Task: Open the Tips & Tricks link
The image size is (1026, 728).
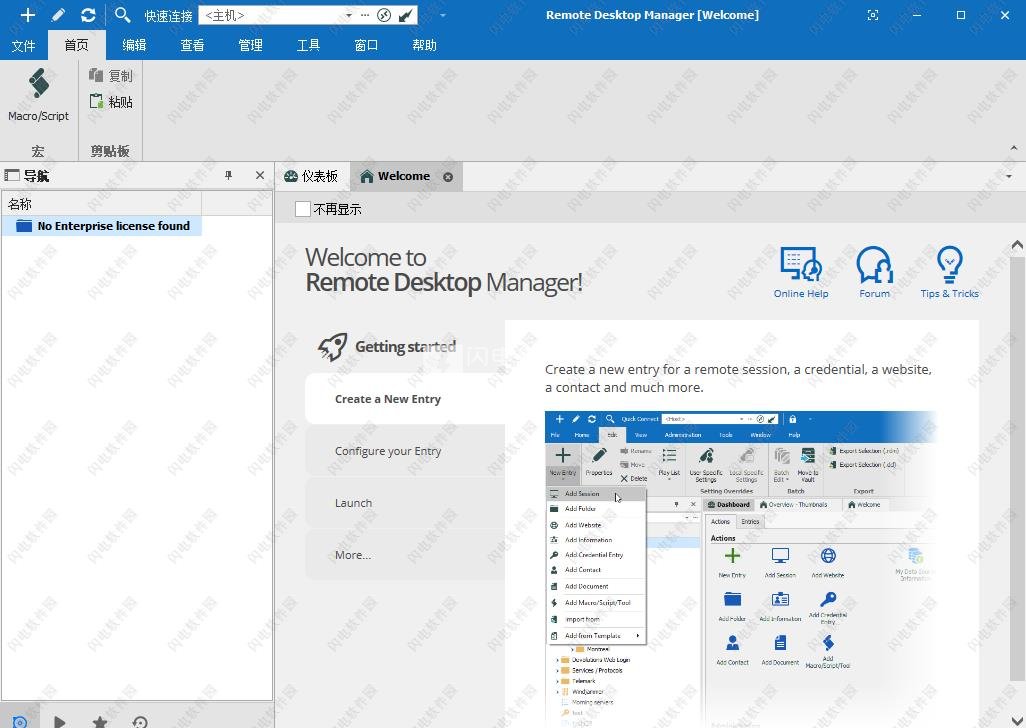Action: (949, 273)
